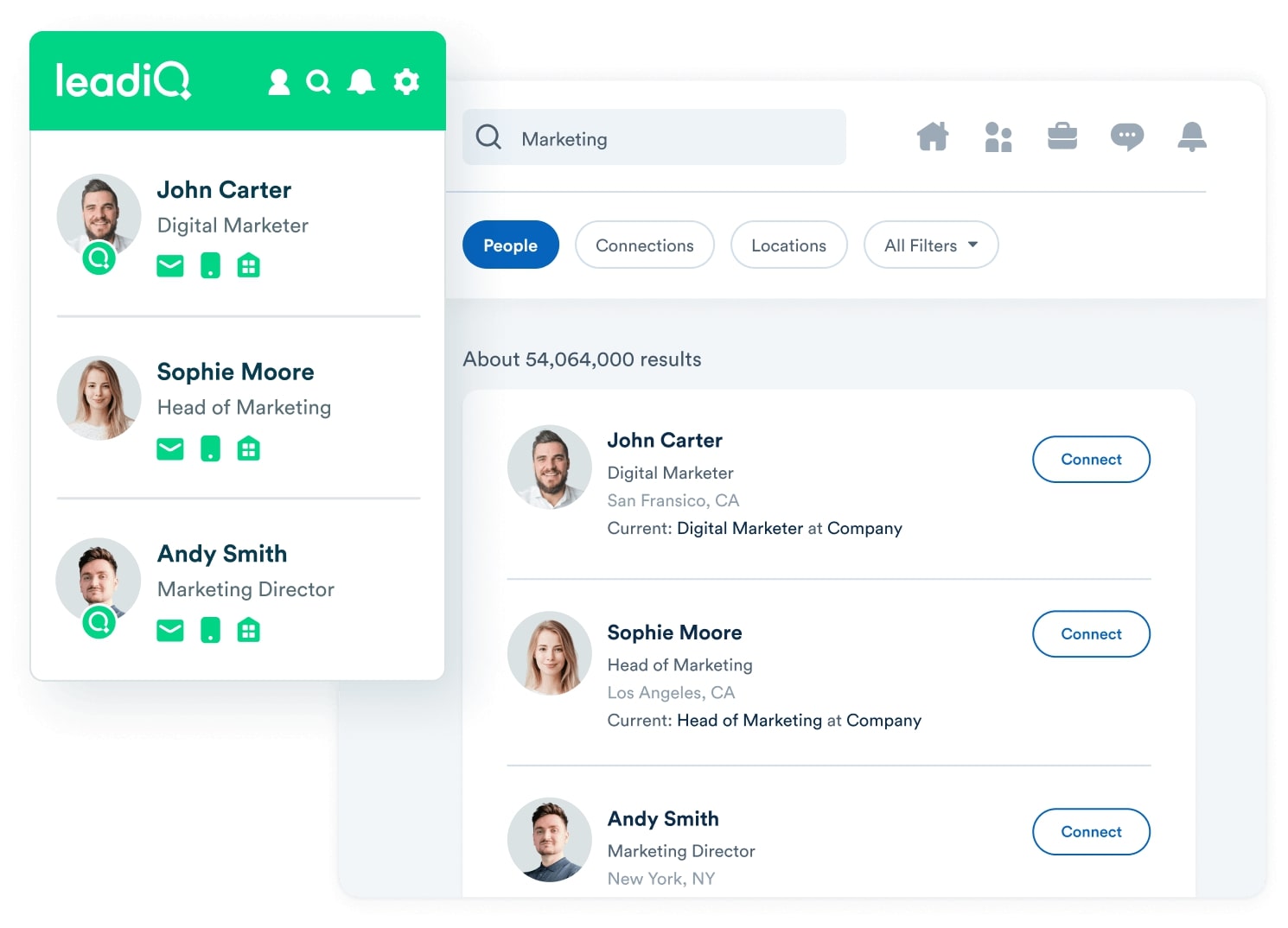Viewport: 1288px width, 928px height.
Task: Click Andy Smith's photo in search results
Action: point(550,840)
